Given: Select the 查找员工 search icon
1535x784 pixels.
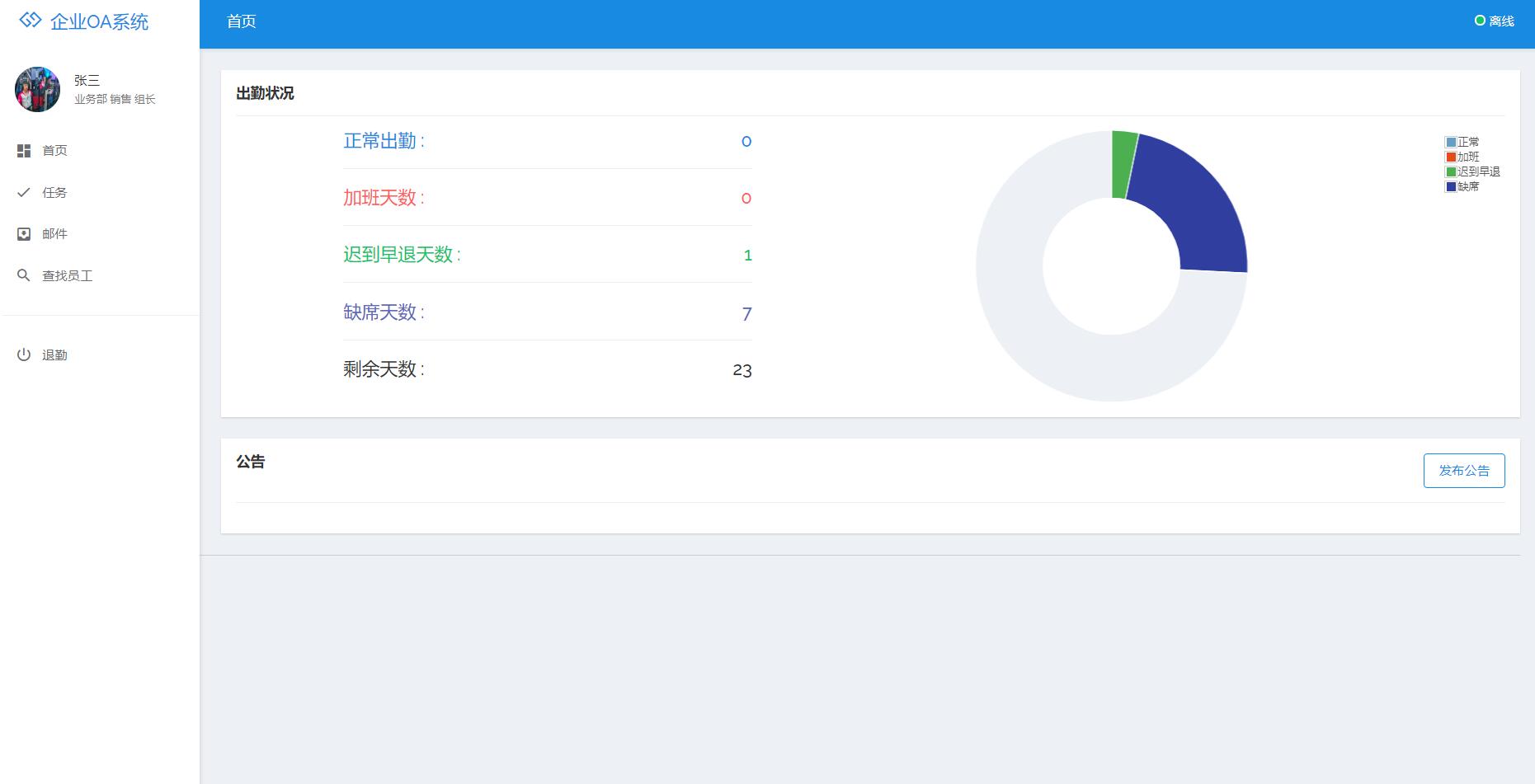Looking at the screenshot, I should 24,275.
